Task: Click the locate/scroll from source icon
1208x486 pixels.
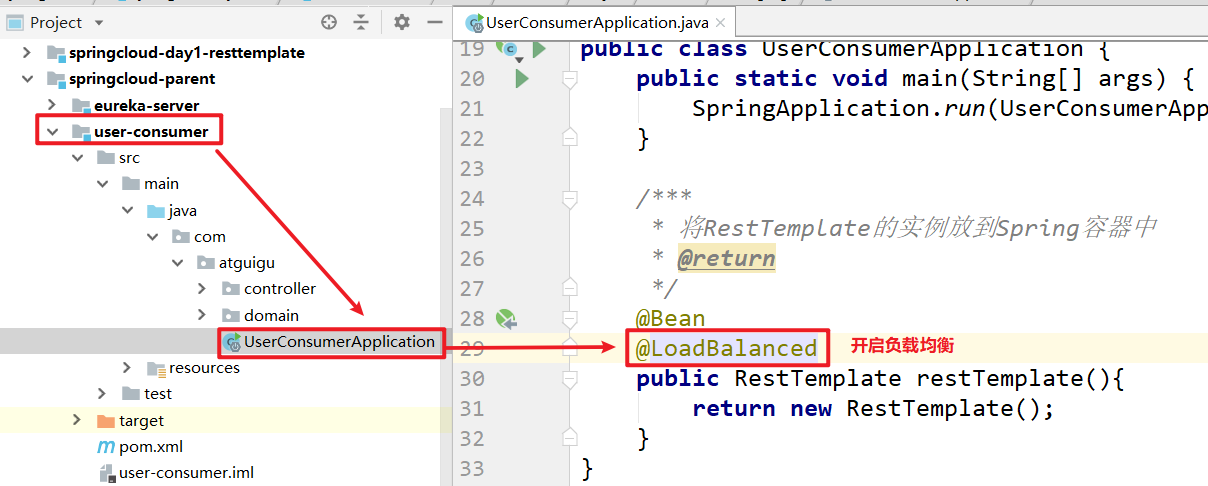Action: [x=329, y=22]
